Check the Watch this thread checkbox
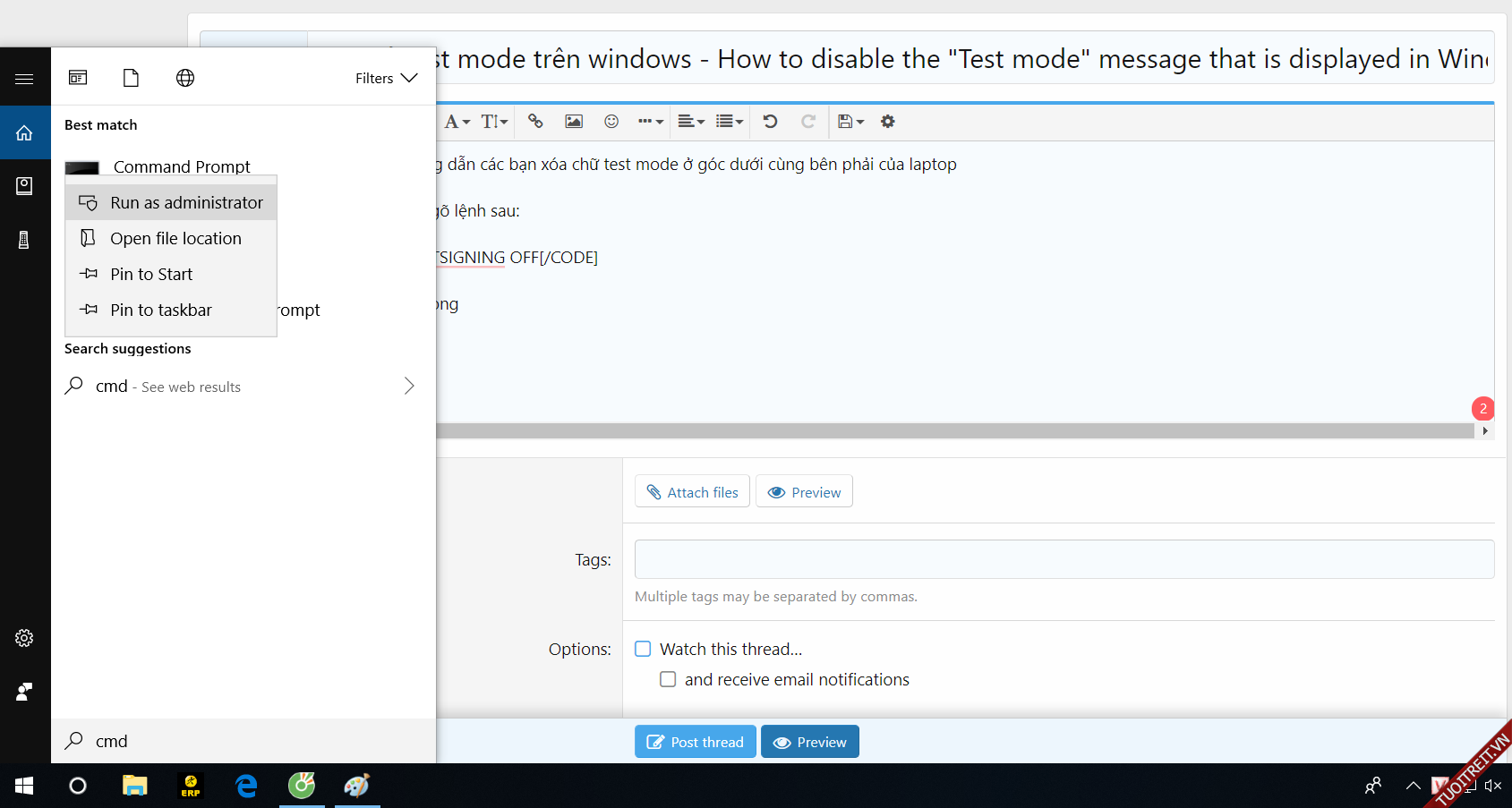The image size is (1512, 808). [x=643, y=649]
